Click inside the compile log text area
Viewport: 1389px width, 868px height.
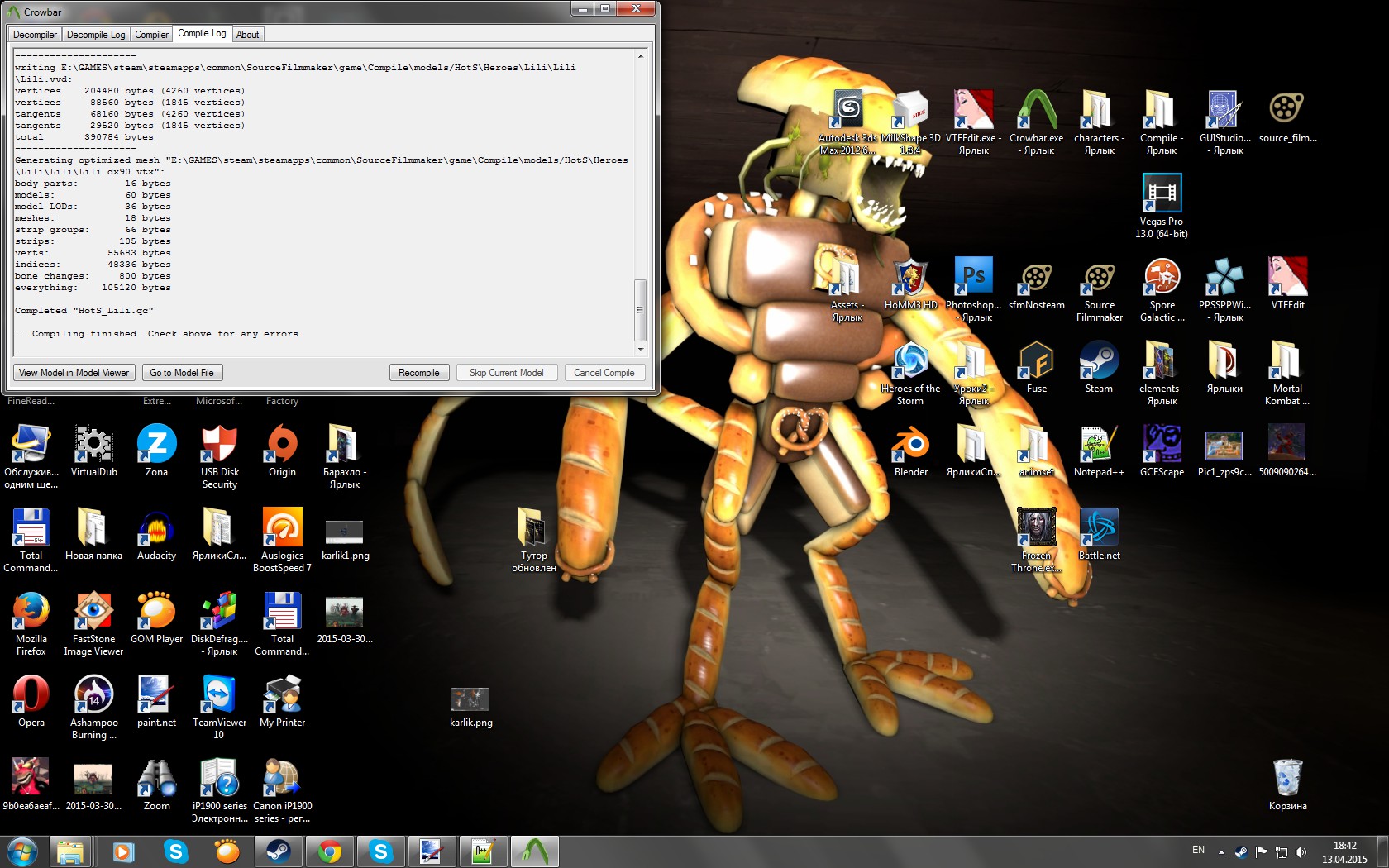[x=323, y=203]
